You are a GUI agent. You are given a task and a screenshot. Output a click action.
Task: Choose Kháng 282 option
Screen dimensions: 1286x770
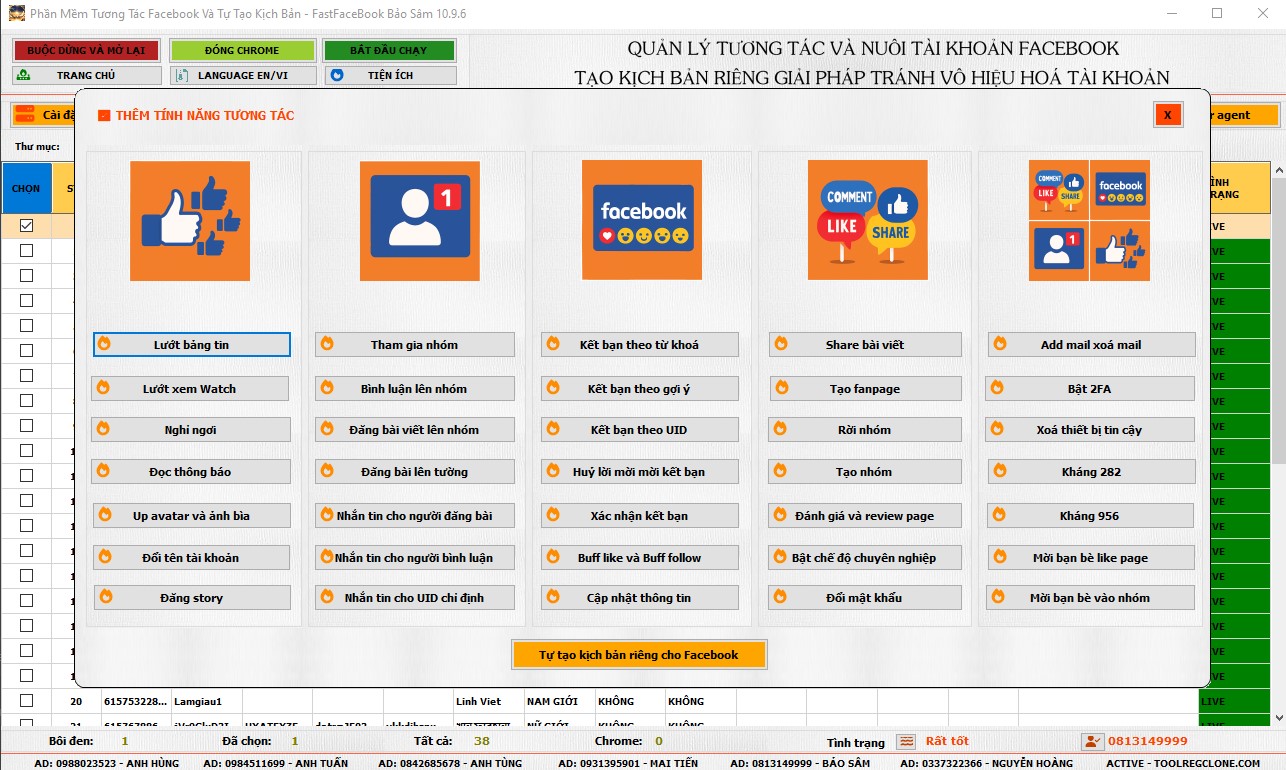[x=1091, y=472]
